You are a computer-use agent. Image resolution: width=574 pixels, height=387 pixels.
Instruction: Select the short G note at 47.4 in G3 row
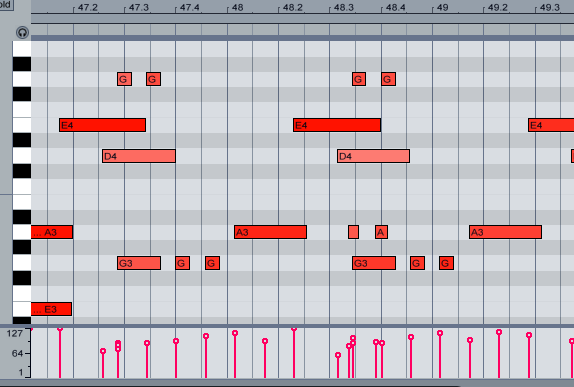click(183, 263)
